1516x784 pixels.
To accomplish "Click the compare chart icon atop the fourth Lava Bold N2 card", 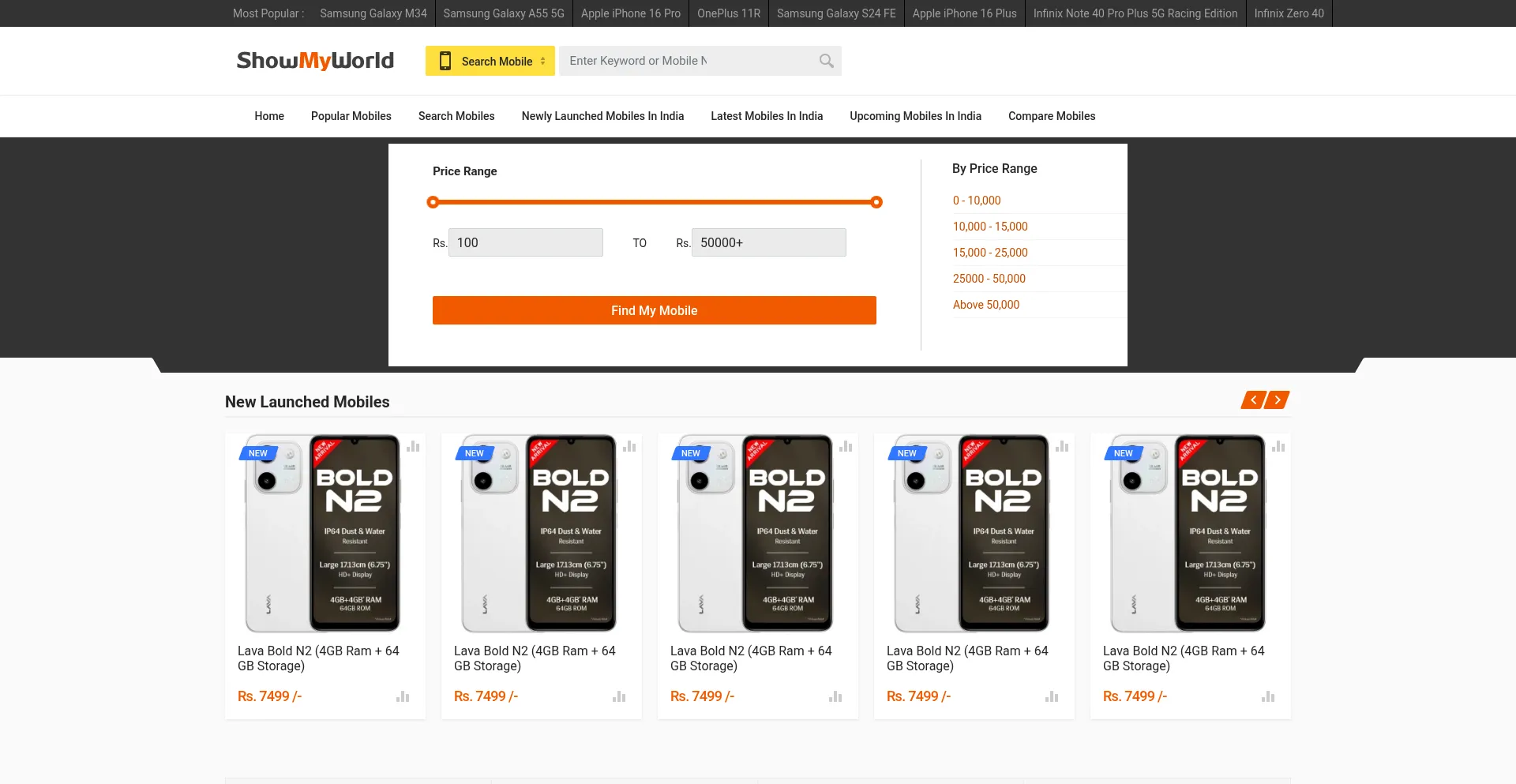I will coord(1062,446).
